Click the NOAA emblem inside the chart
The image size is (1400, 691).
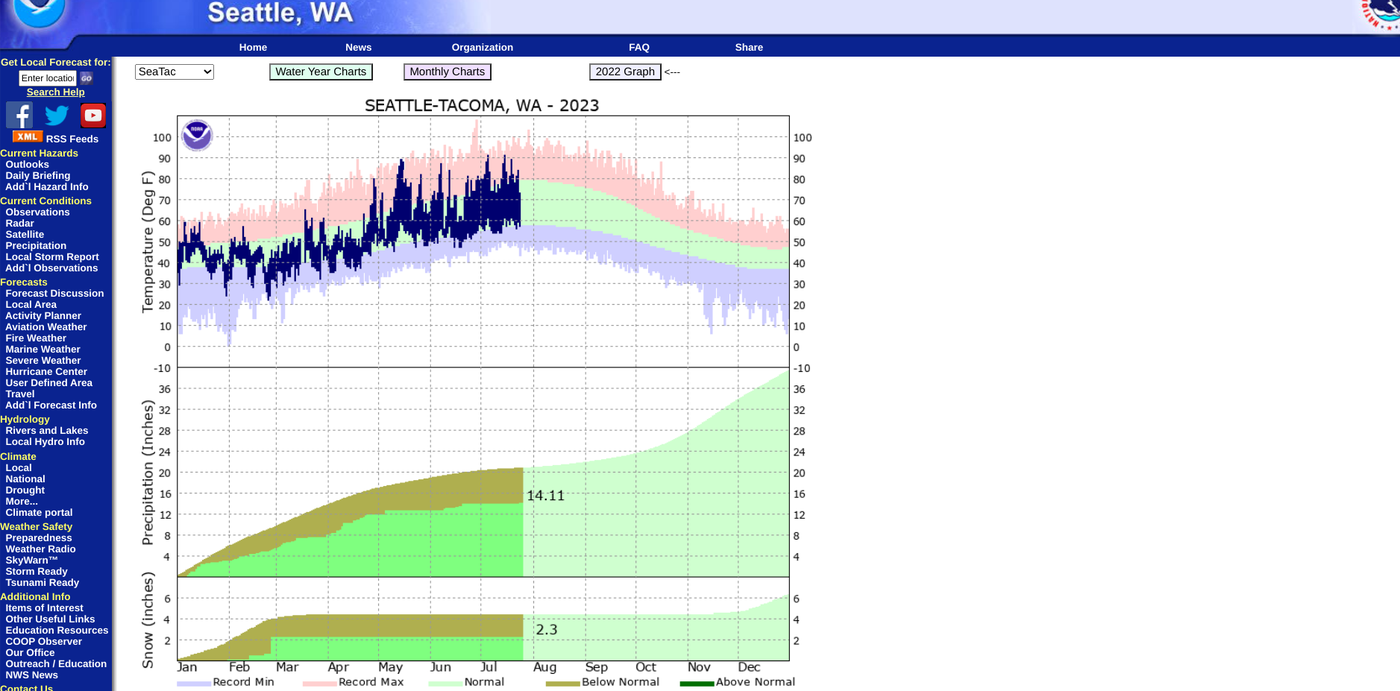click(x=197, y=135)
